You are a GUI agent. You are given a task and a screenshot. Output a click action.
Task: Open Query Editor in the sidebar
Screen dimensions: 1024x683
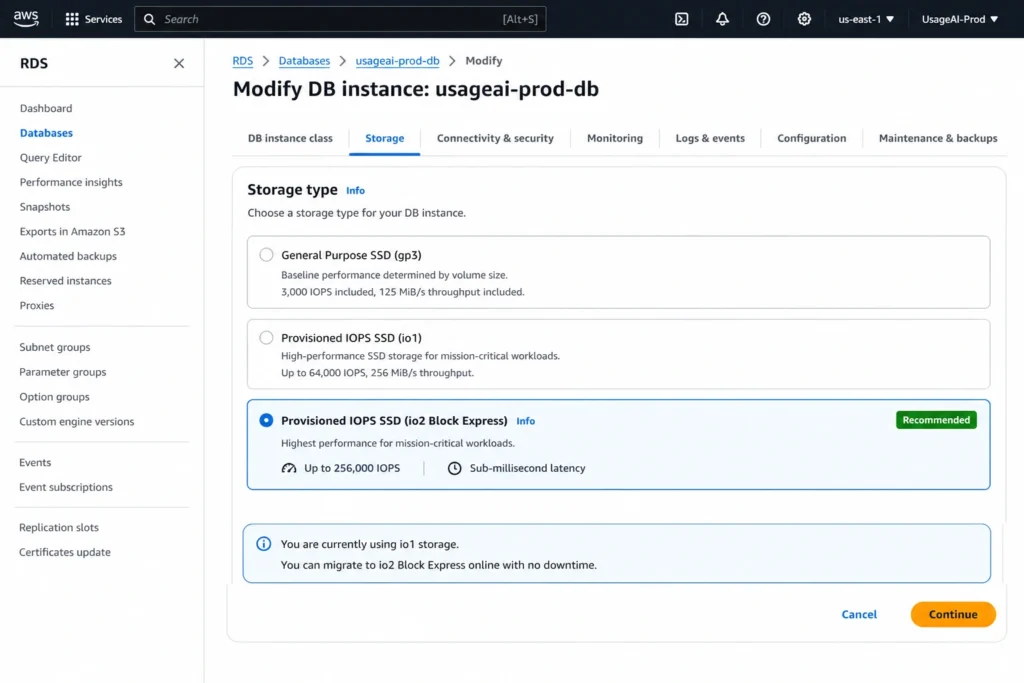coord(50,157)
